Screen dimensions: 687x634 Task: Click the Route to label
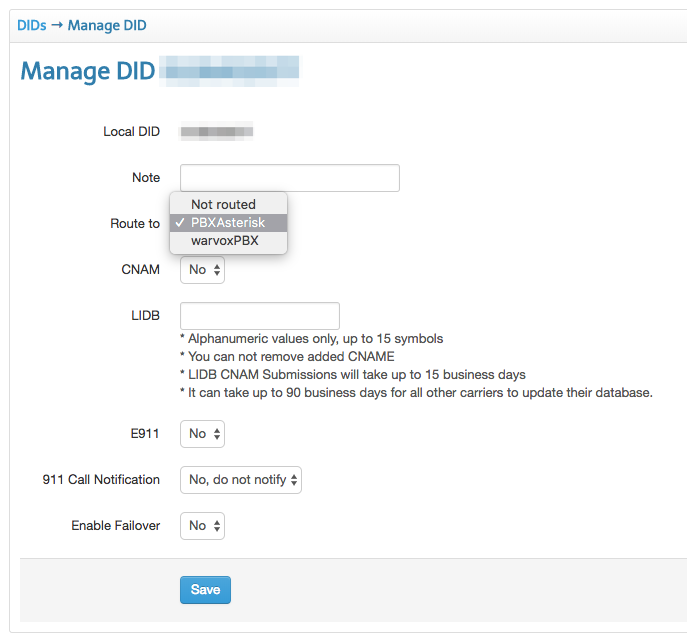134,223
